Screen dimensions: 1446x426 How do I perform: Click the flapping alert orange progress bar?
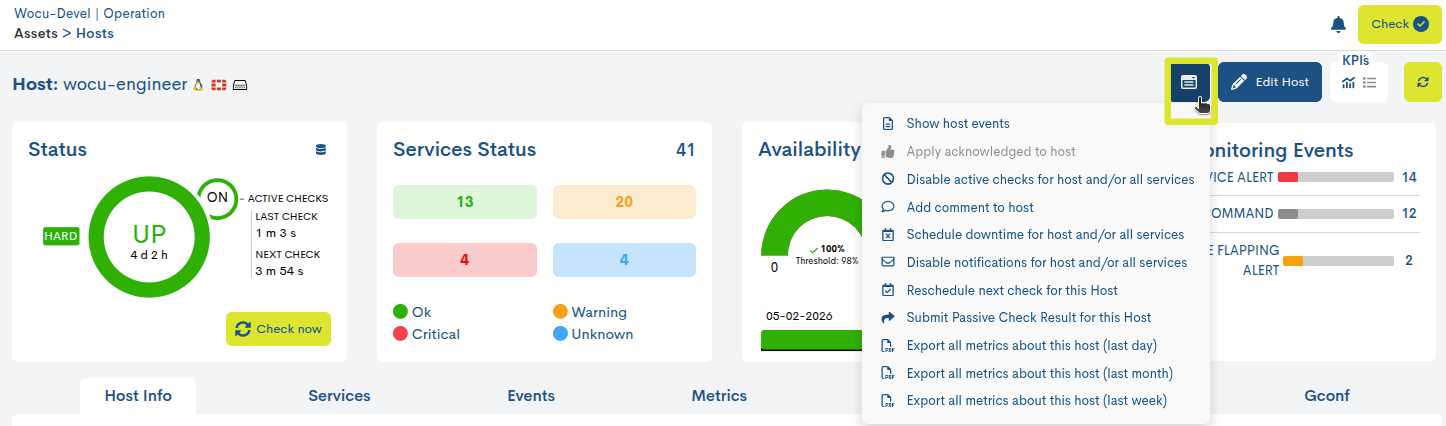(1338, 261)
